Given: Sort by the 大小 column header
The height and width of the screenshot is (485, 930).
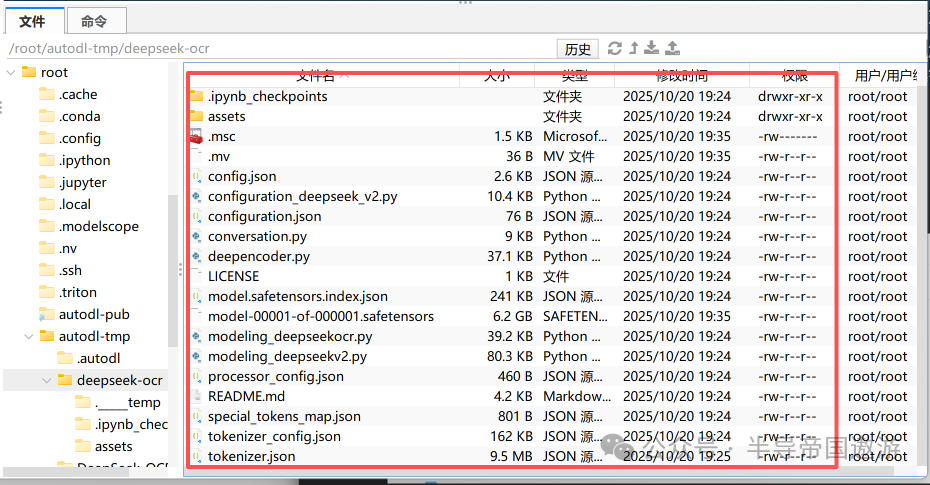Looking at the screenshot, I should [497, 75].
